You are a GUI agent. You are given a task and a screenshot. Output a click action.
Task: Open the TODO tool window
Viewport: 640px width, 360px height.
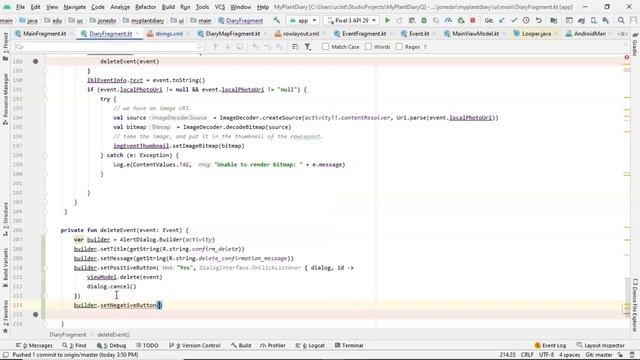[147, 345]
